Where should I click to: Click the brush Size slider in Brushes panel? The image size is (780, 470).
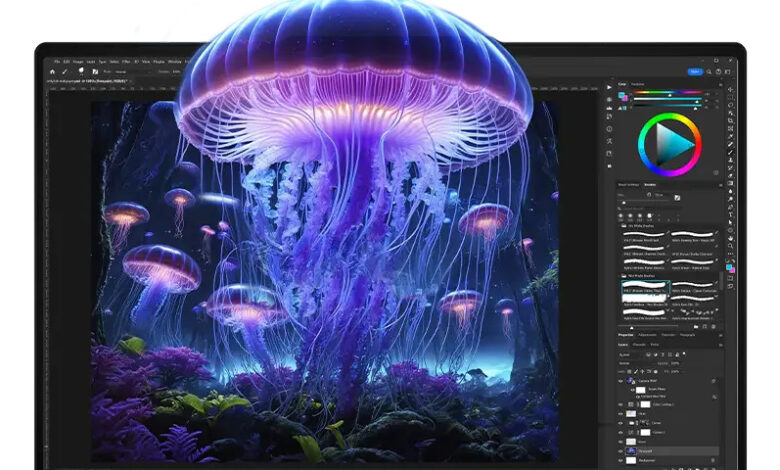pos(643,201)
